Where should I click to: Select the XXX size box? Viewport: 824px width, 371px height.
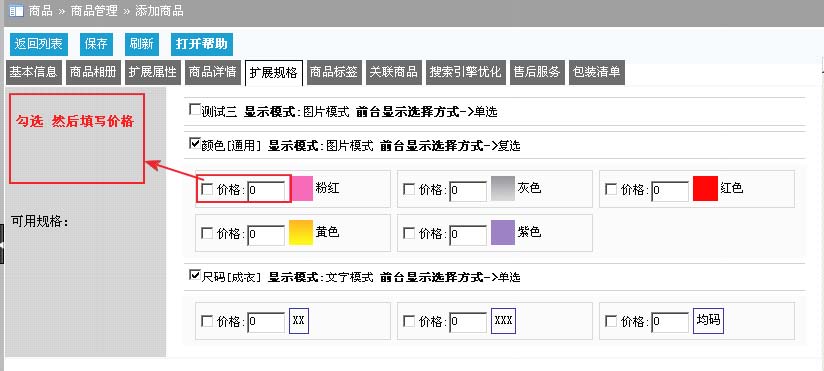pyautogui.click(x=503, y=321)
